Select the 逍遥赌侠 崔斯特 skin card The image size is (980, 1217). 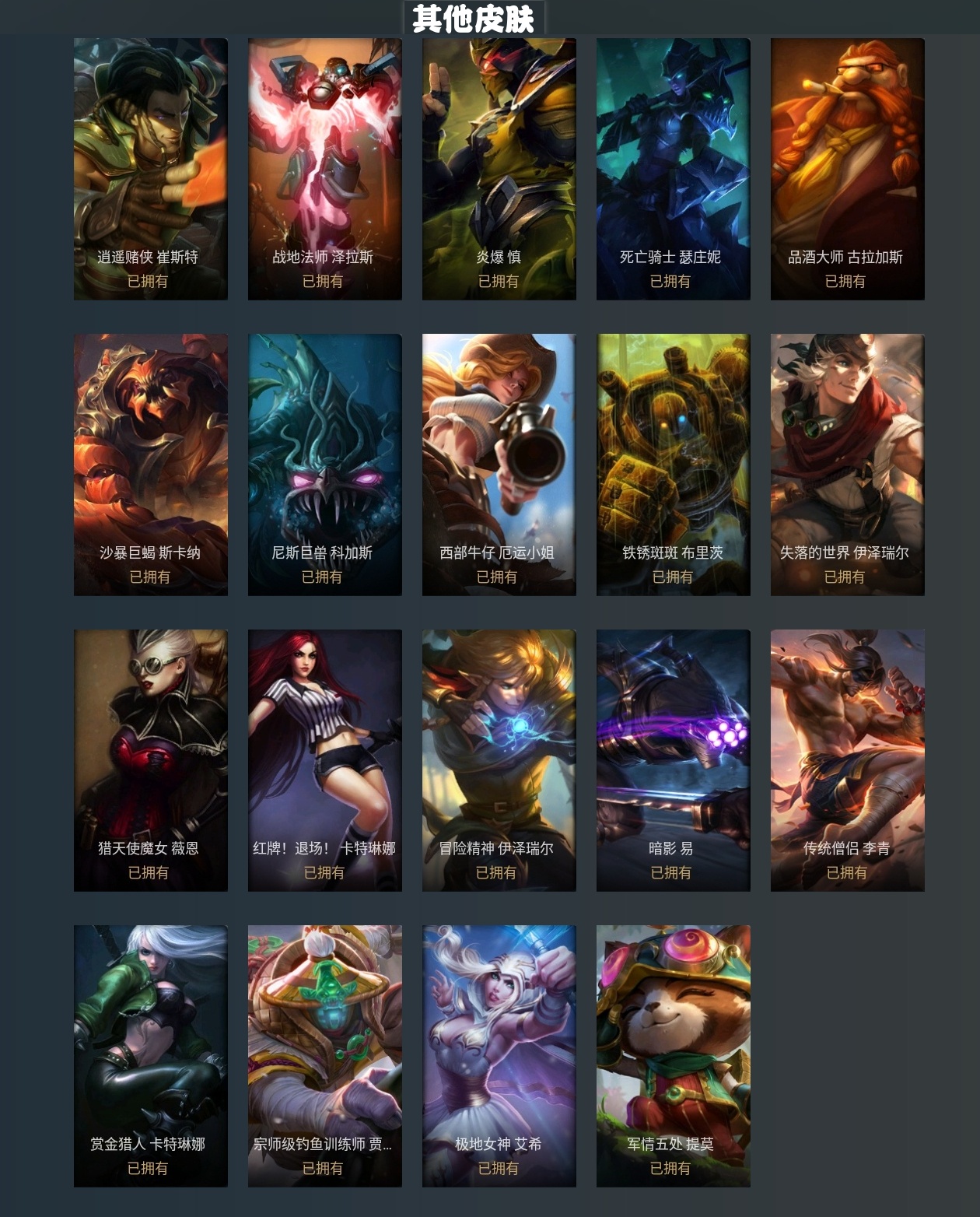[x=151, y=169]
